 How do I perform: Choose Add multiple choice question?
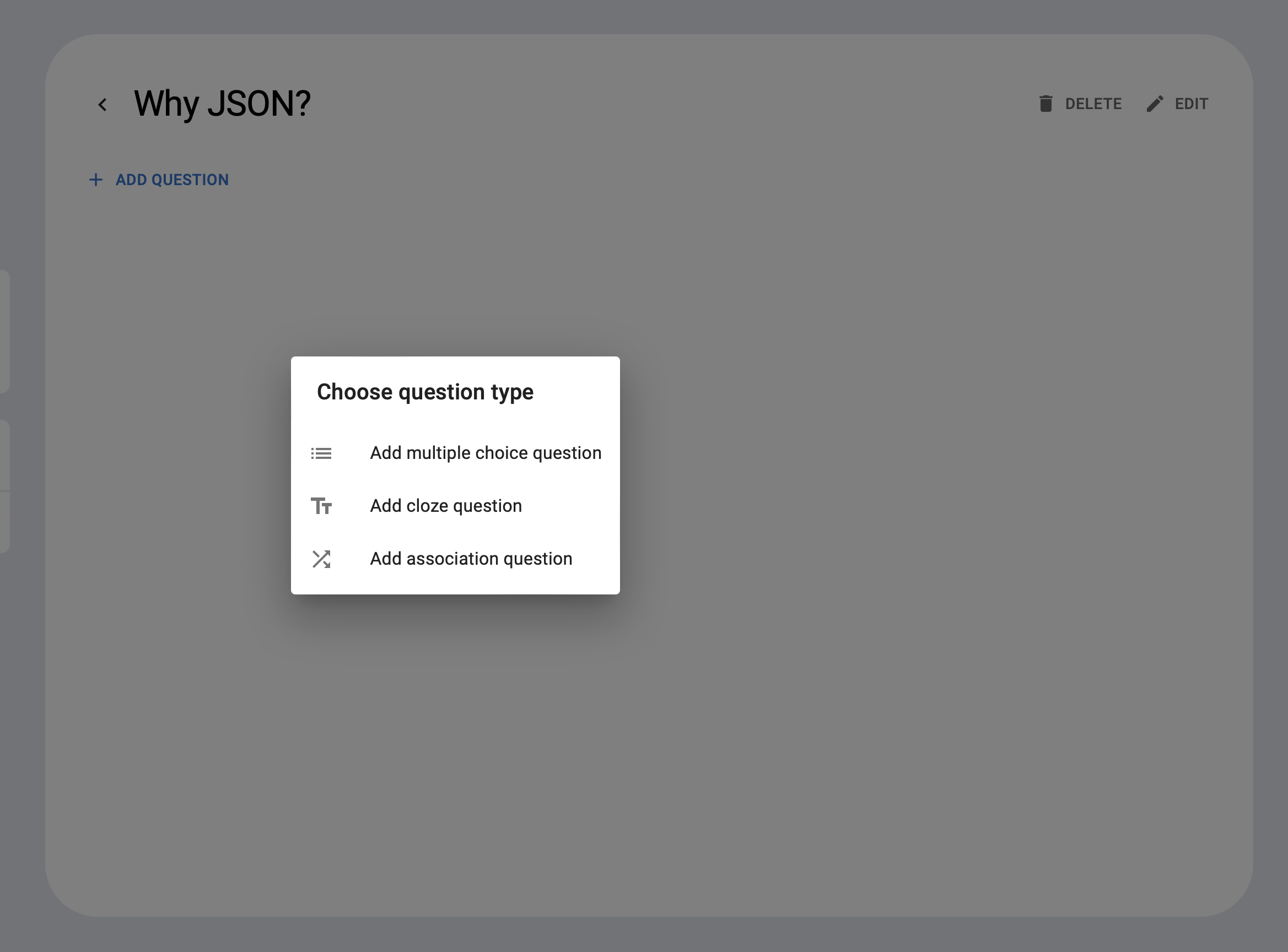tap(455, 453)
